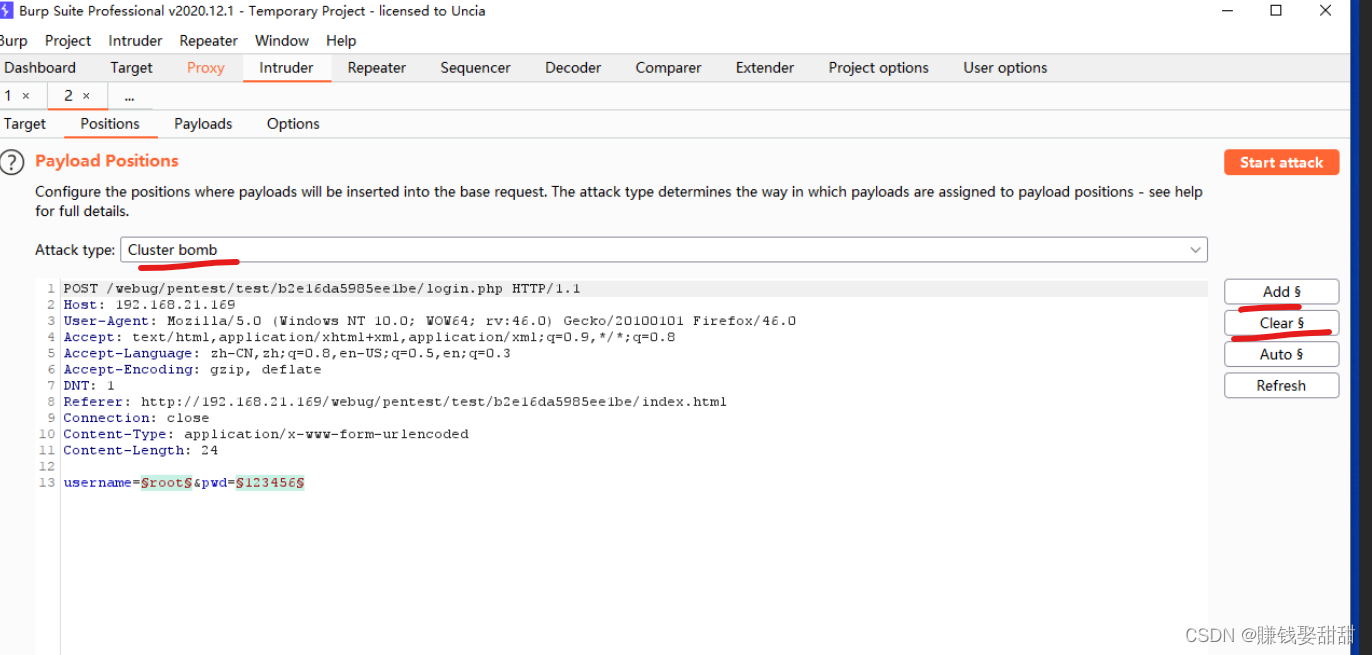This screenshot has width=1372, height=655.
Task: Click the Burp Suite logo in title bar
Action: [6, 11]
